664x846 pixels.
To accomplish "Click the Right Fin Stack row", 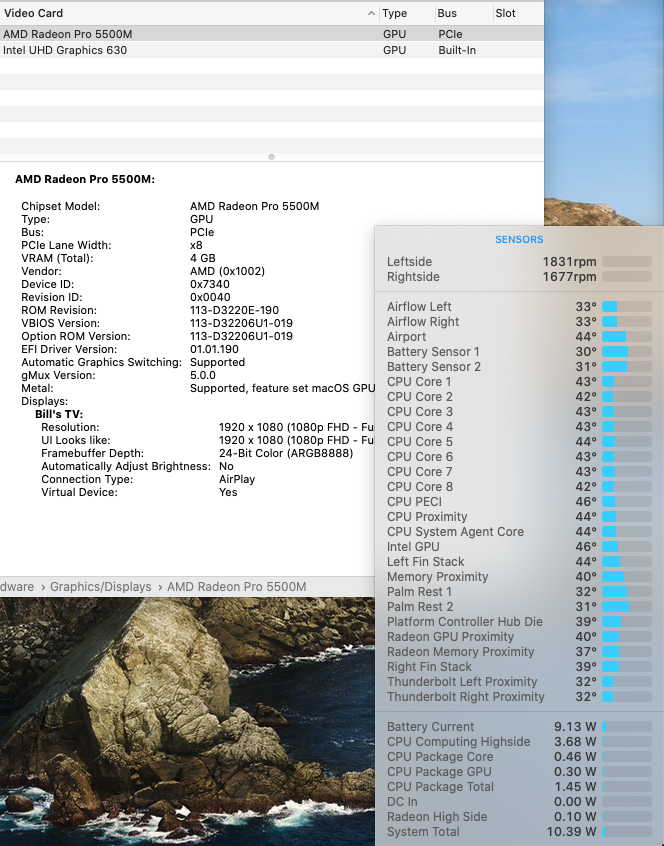I will (519, 666).
